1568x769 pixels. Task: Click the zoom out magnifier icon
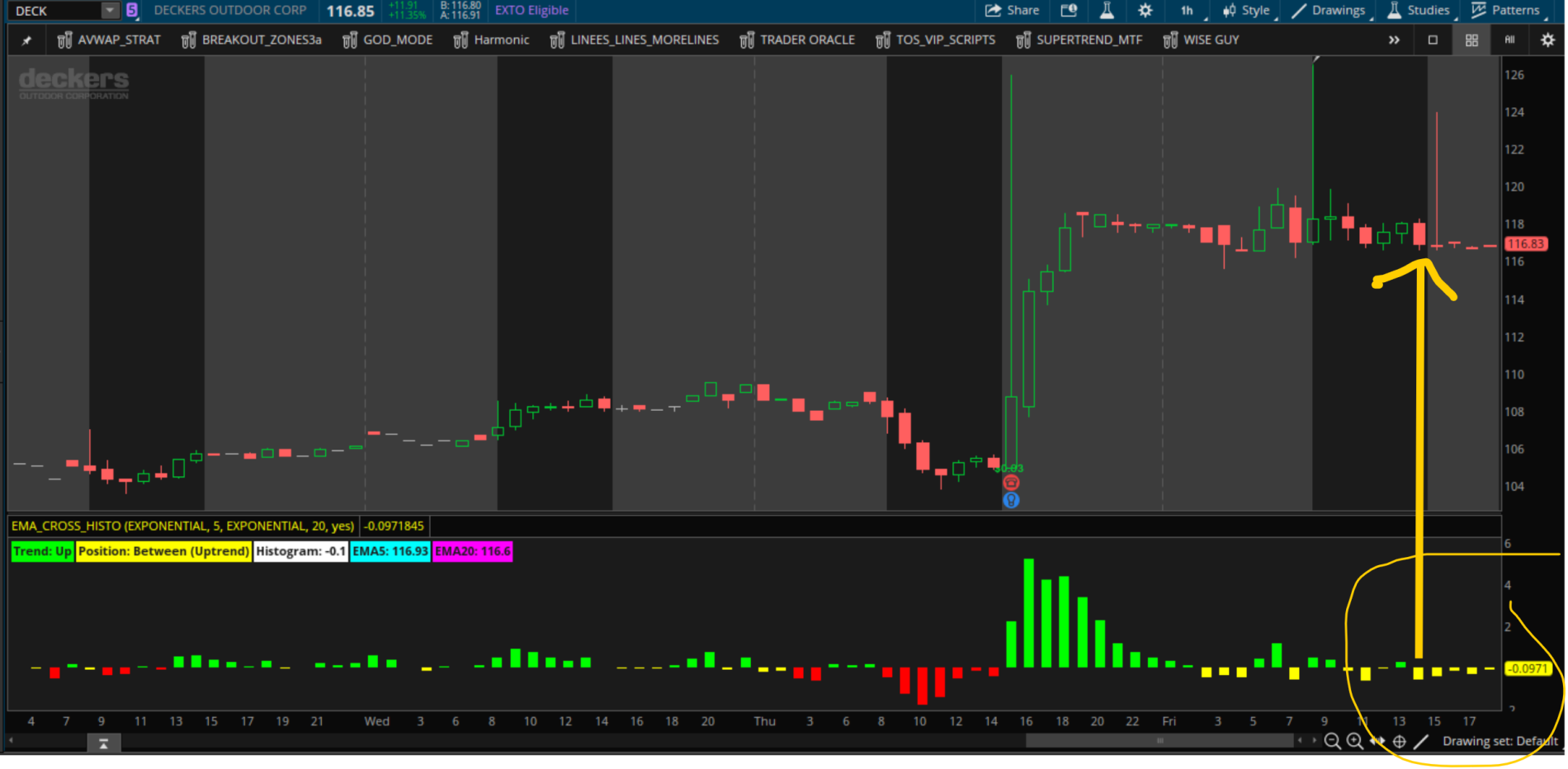(1332, 741)
